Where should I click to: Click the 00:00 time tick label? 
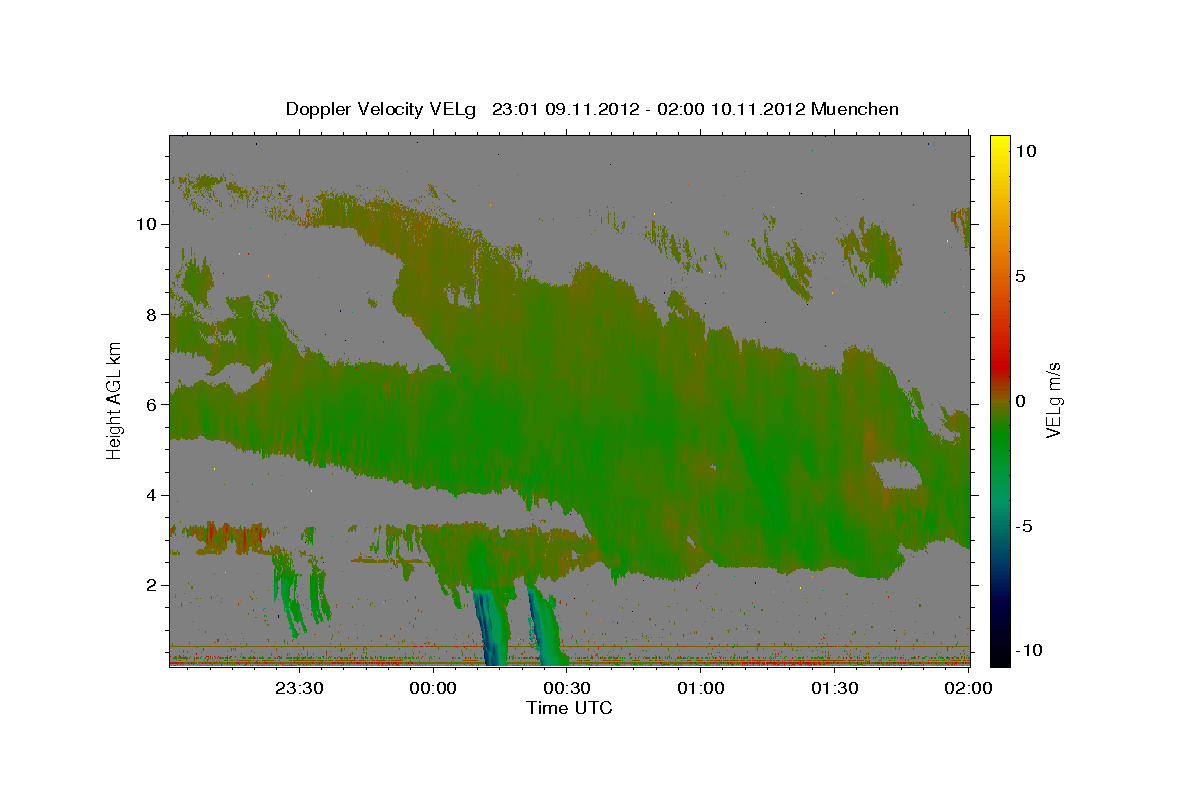(433, 688)
